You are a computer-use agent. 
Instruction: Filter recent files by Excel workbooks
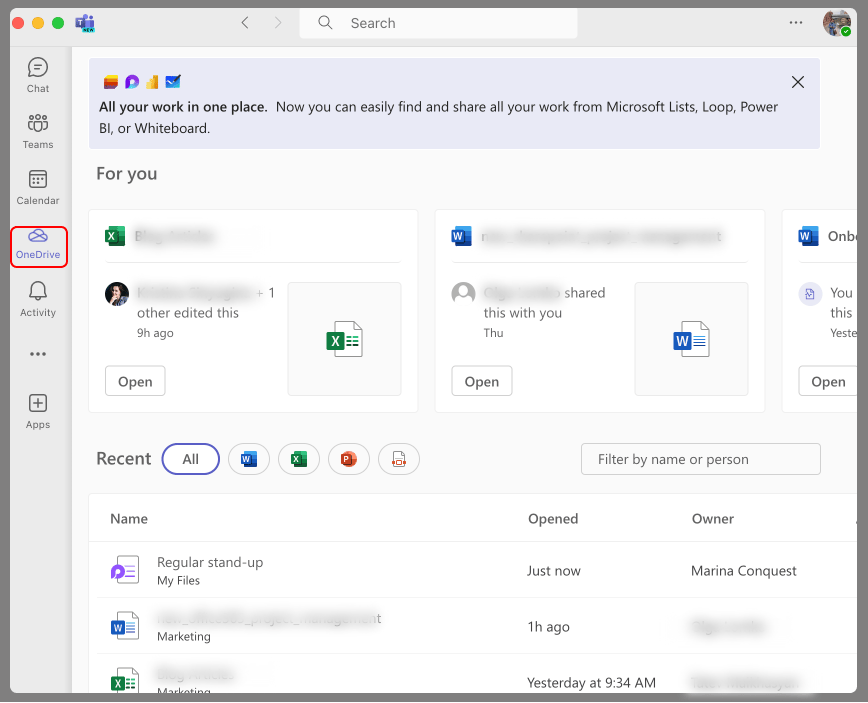(x=299, y=459)
